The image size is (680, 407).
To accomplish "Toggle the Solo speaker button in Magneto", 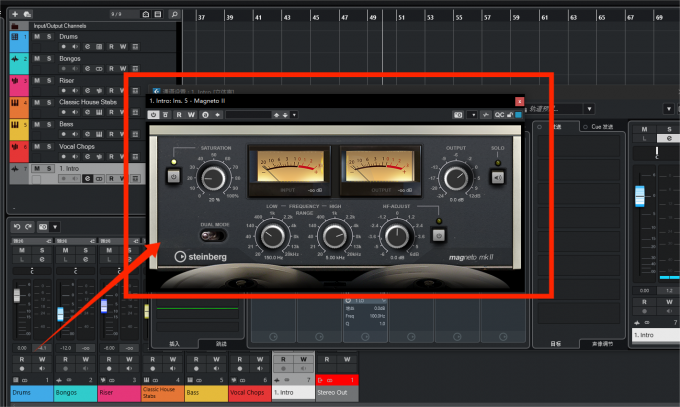I will click(497, 177).
